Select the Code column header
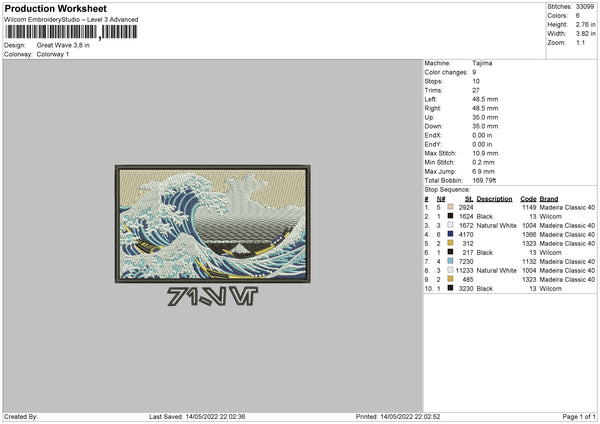 click(x=528, y=199)
